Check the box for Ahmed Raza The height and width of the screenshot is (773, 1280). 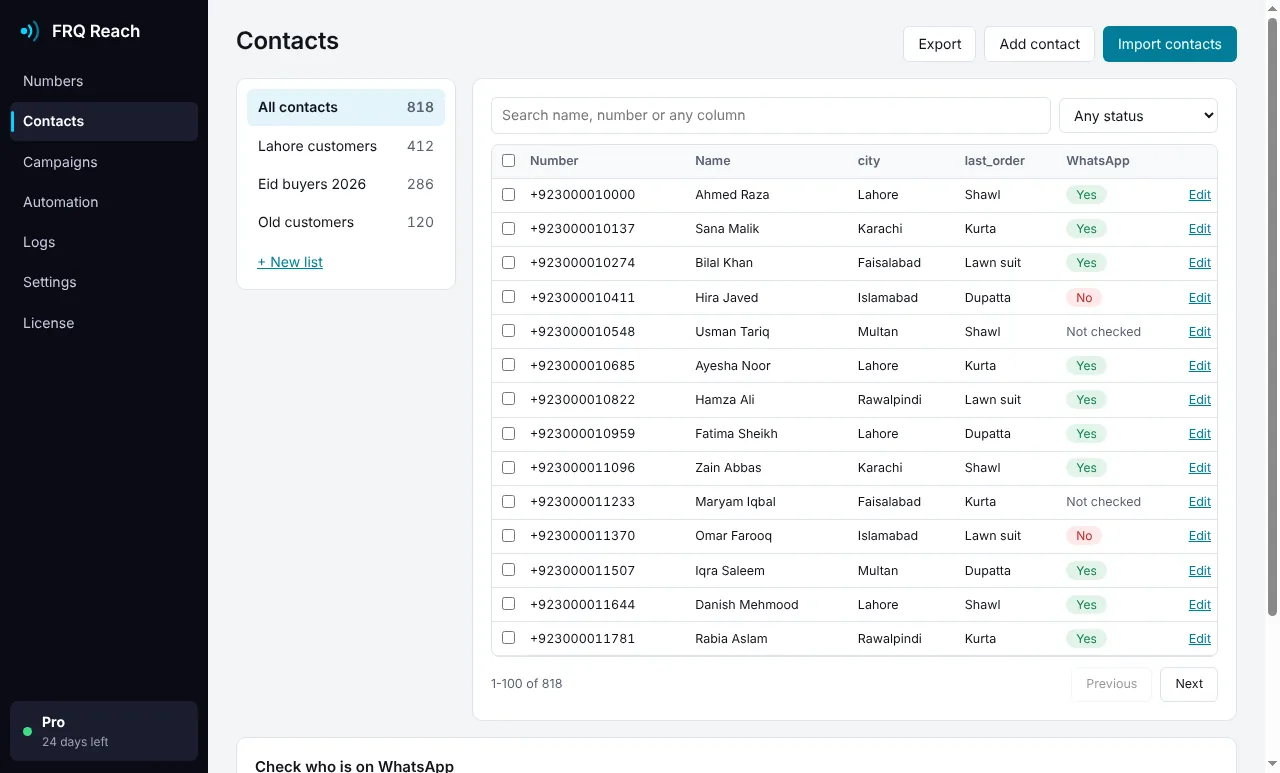click(x=508, y=194)
